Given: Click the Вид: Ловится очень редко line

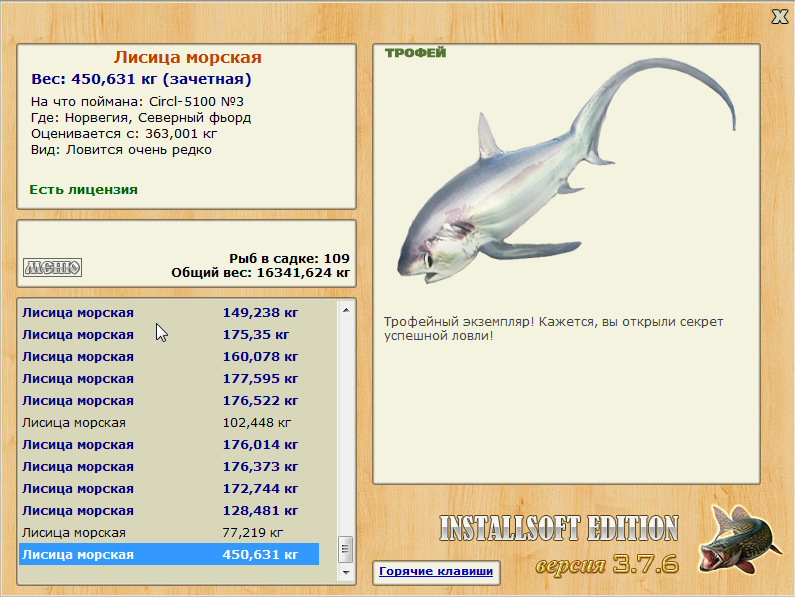Looking at the screenshot, I should [121, 150].
